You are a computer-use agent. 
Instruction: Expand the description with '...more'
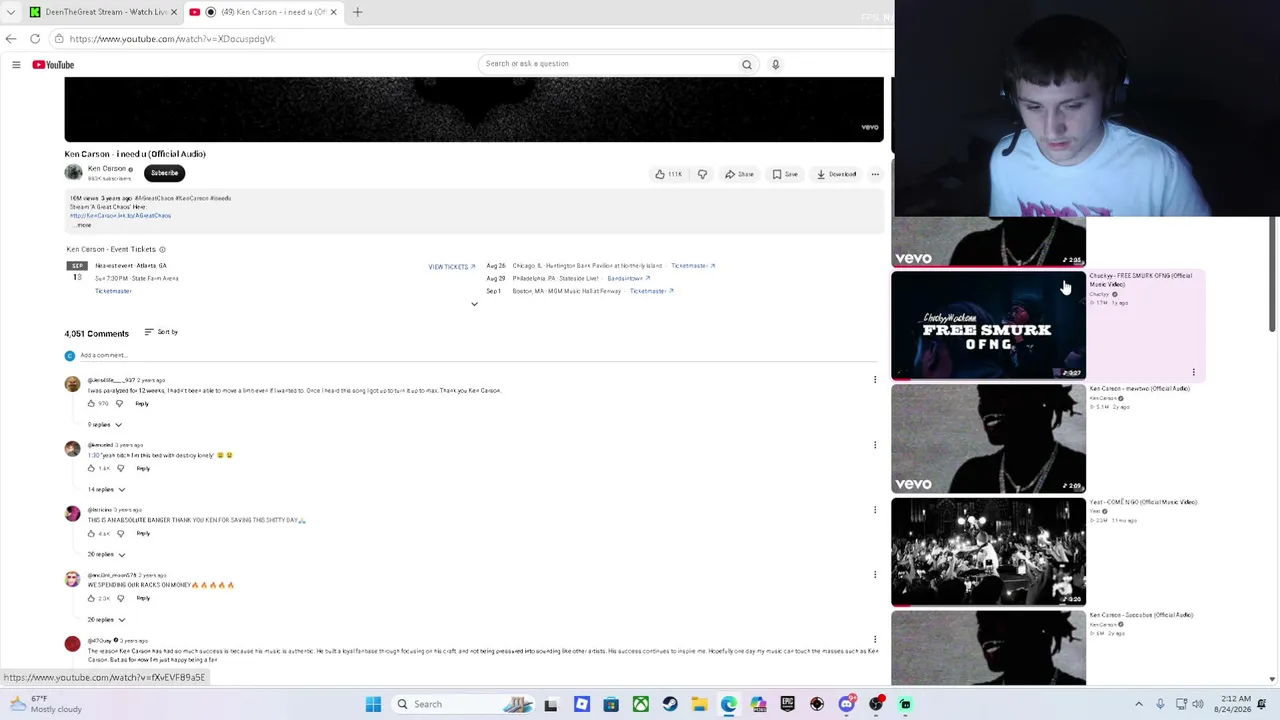[83, 225]
